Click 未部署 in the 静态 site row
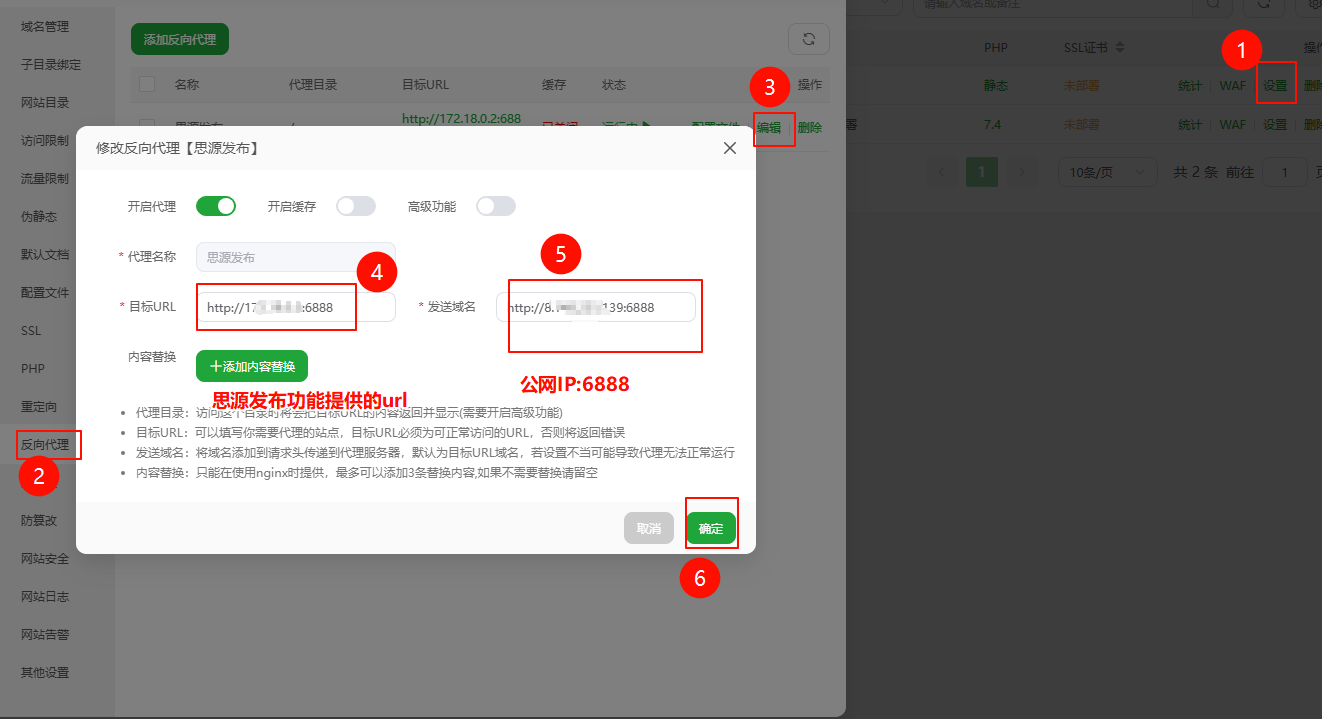This screenshot has height=719, width=1322. coord(1081,85)
